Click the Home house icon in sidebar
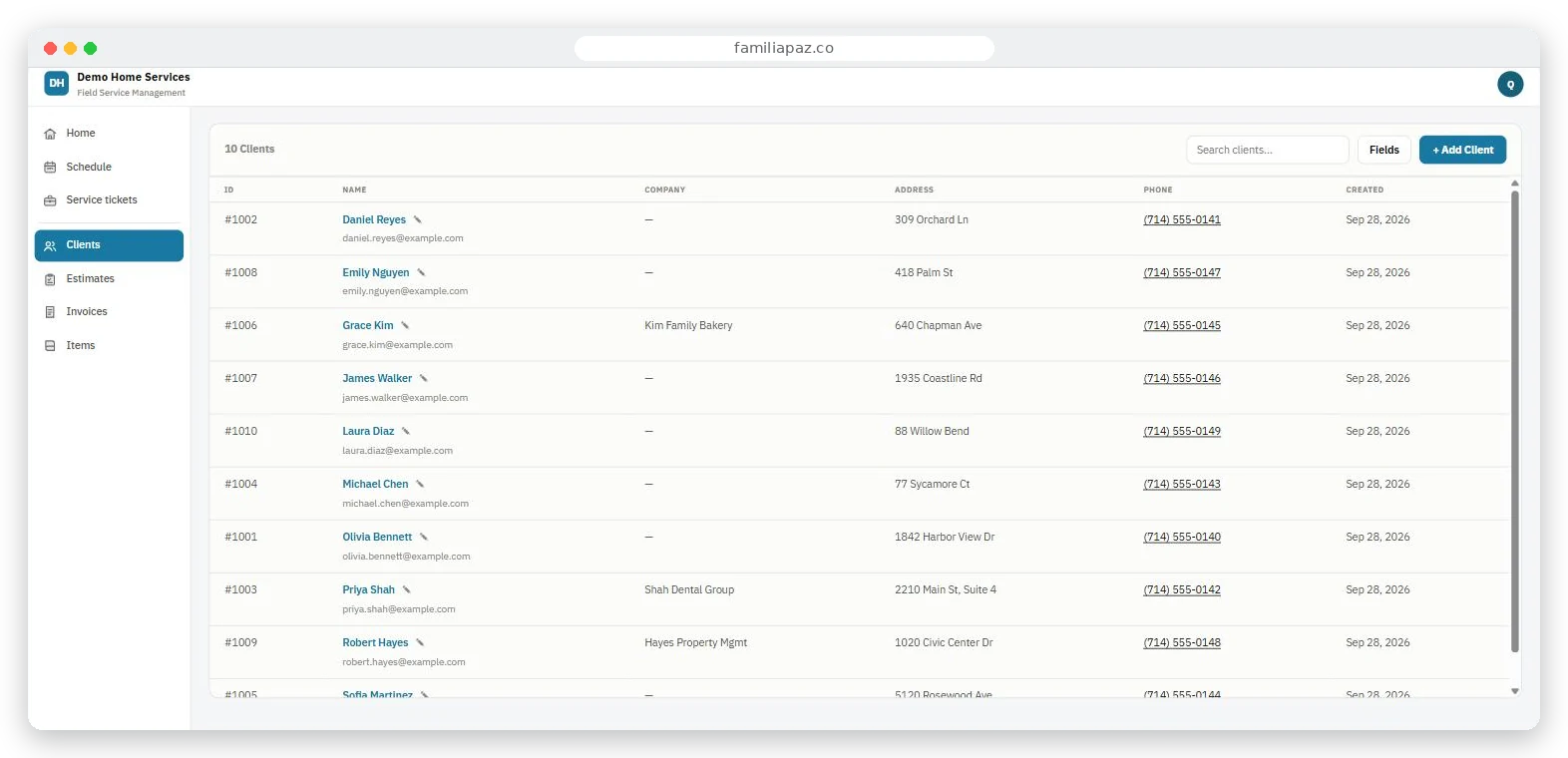 (50, 134)
